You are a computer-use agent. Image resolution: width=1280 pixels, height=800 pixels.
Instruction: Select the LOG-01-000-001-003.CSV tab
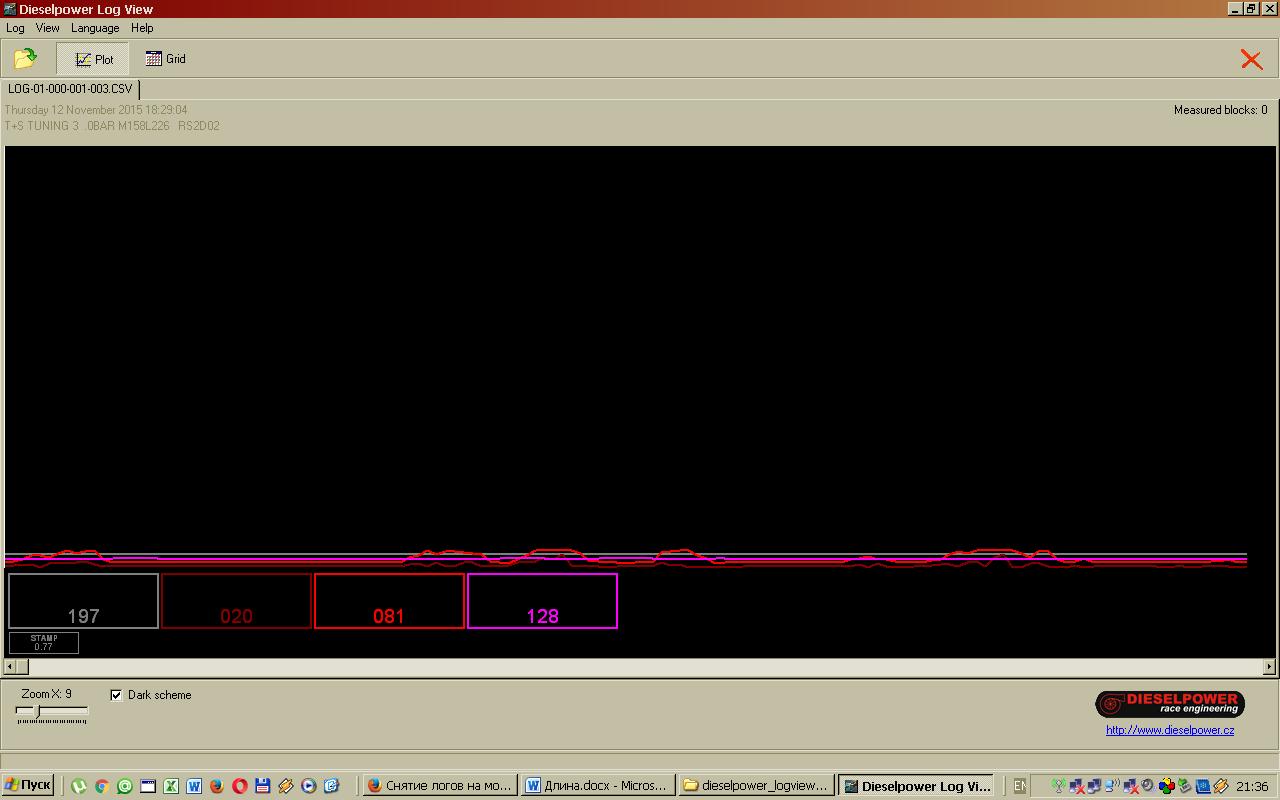pos(70,89)
